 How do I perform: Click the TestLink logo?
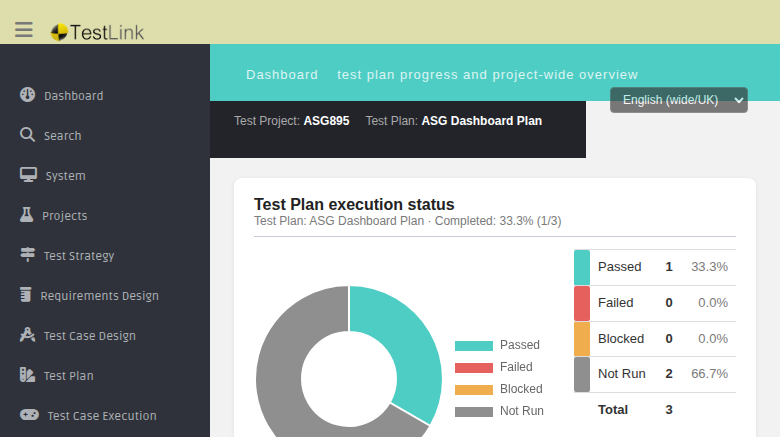[x=98, y=32]
